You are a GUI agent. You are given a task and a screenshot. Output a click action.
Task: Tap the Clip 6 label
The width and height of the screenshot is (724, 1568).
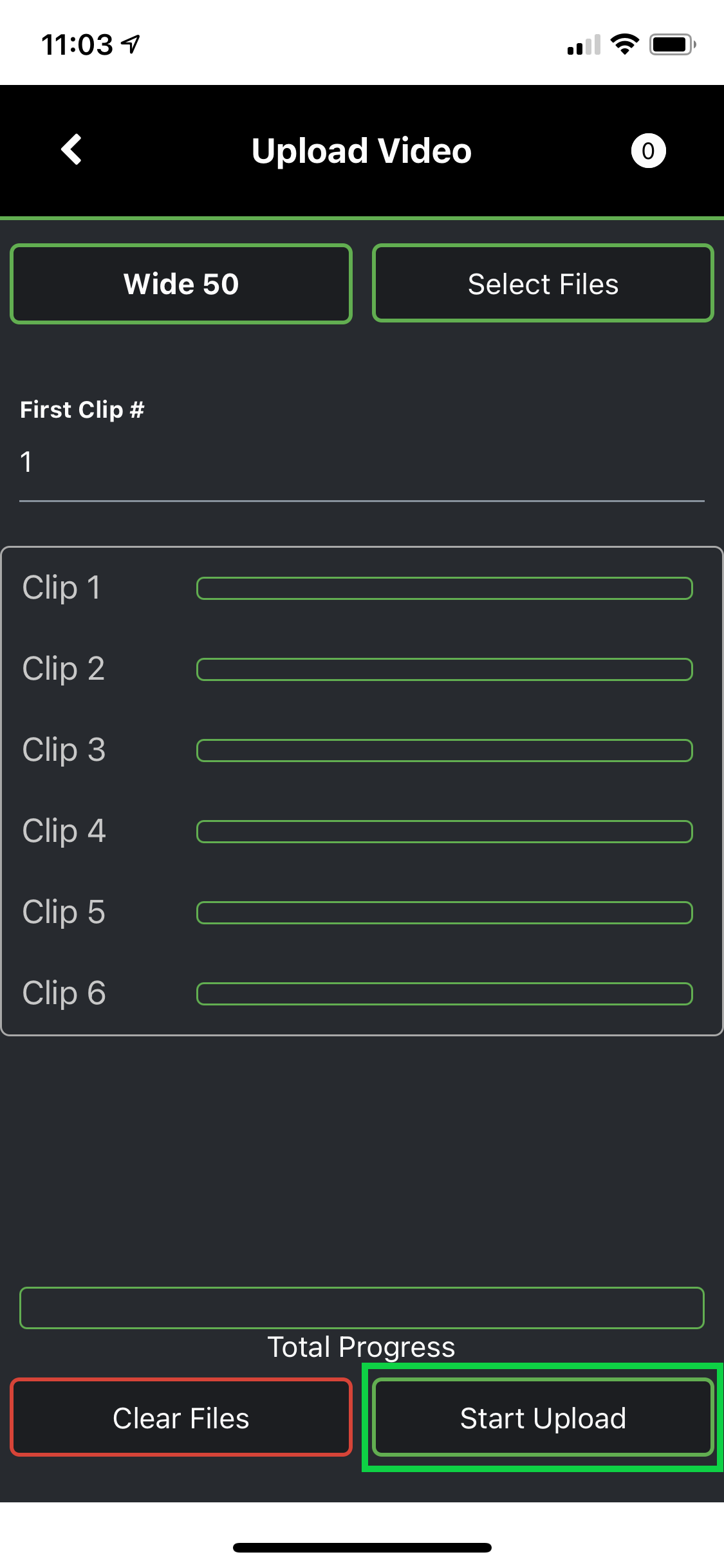point(64,993)
